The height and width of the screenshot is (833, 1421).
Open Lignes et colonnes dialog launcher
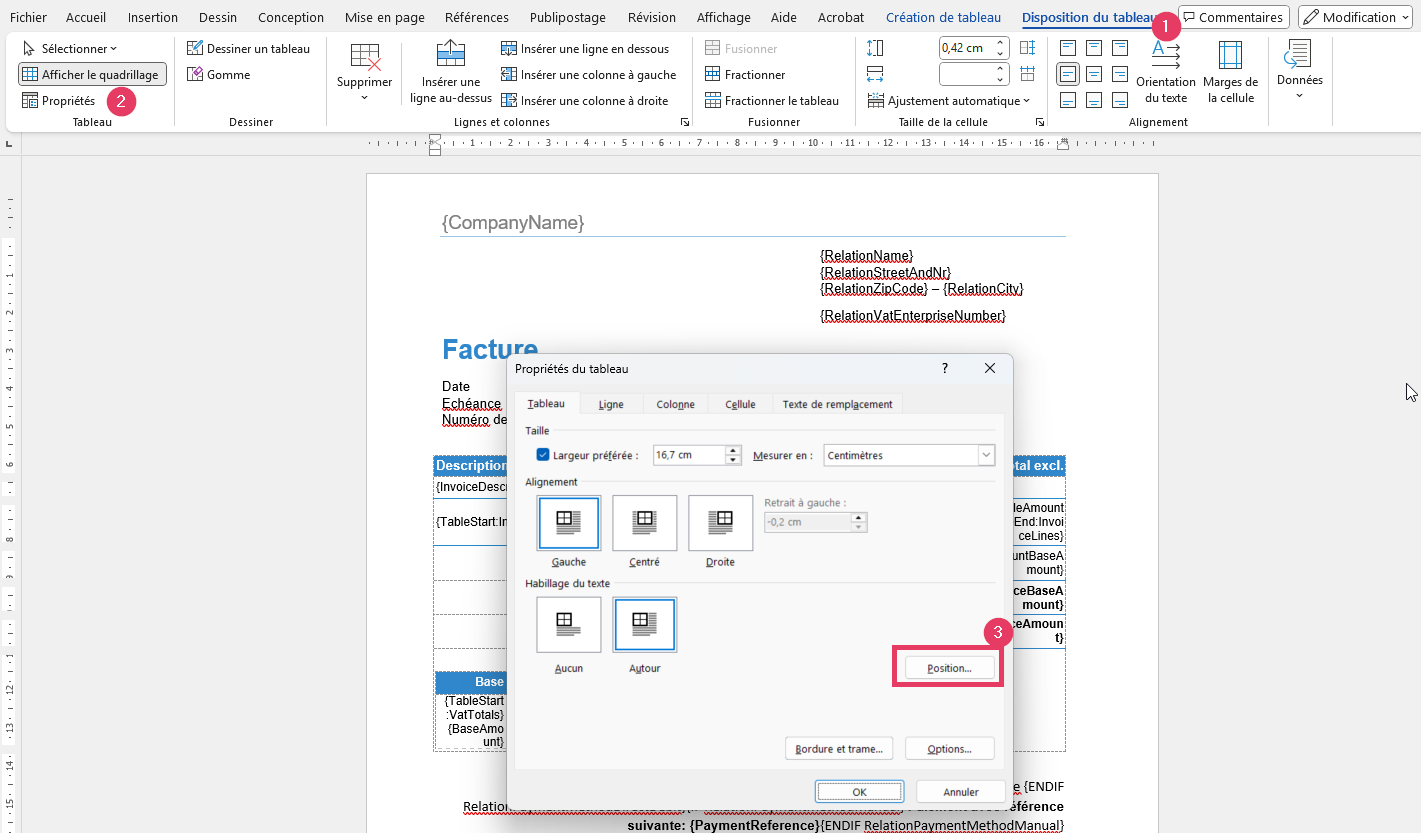point(685,122)
